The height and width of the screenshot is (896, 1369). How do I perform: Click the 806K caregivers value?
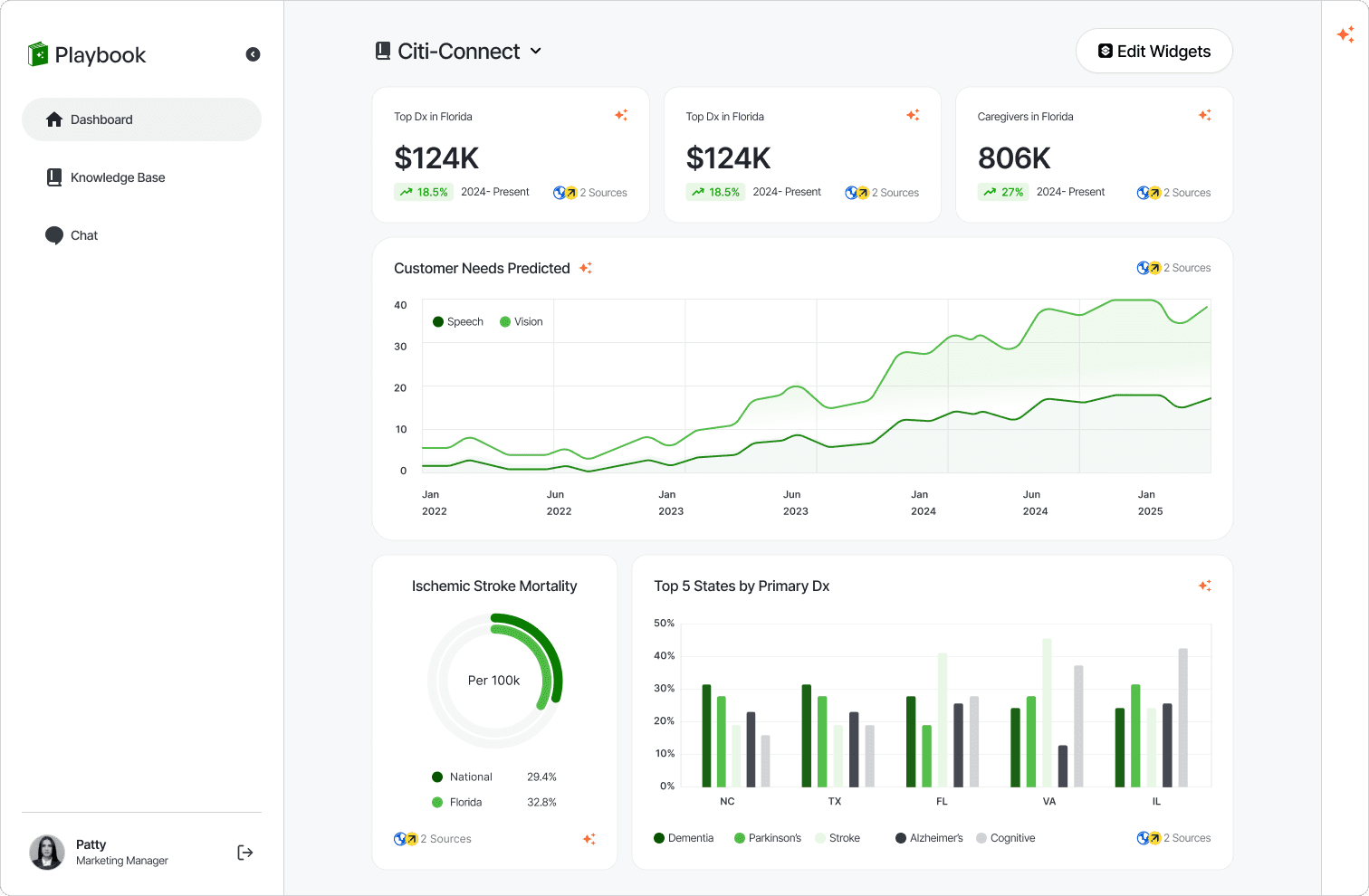1014,158
